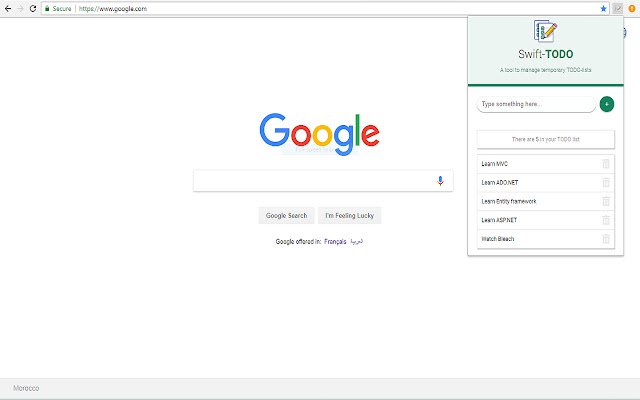Click the Morocco footer text
This screenshot has height=400, width=640.
[x=26, y=388]
